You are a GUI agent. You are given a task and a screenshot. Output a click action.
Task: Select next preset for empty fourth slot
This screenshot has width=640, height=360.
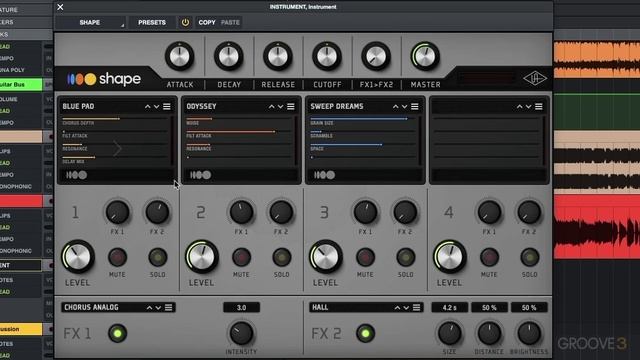(x=529, y=107)
